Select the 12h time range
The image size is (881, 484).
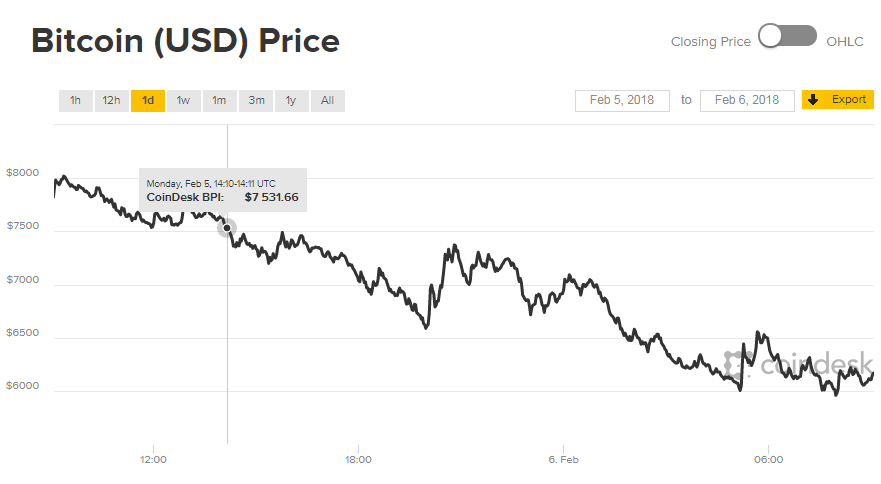(111, 100)
